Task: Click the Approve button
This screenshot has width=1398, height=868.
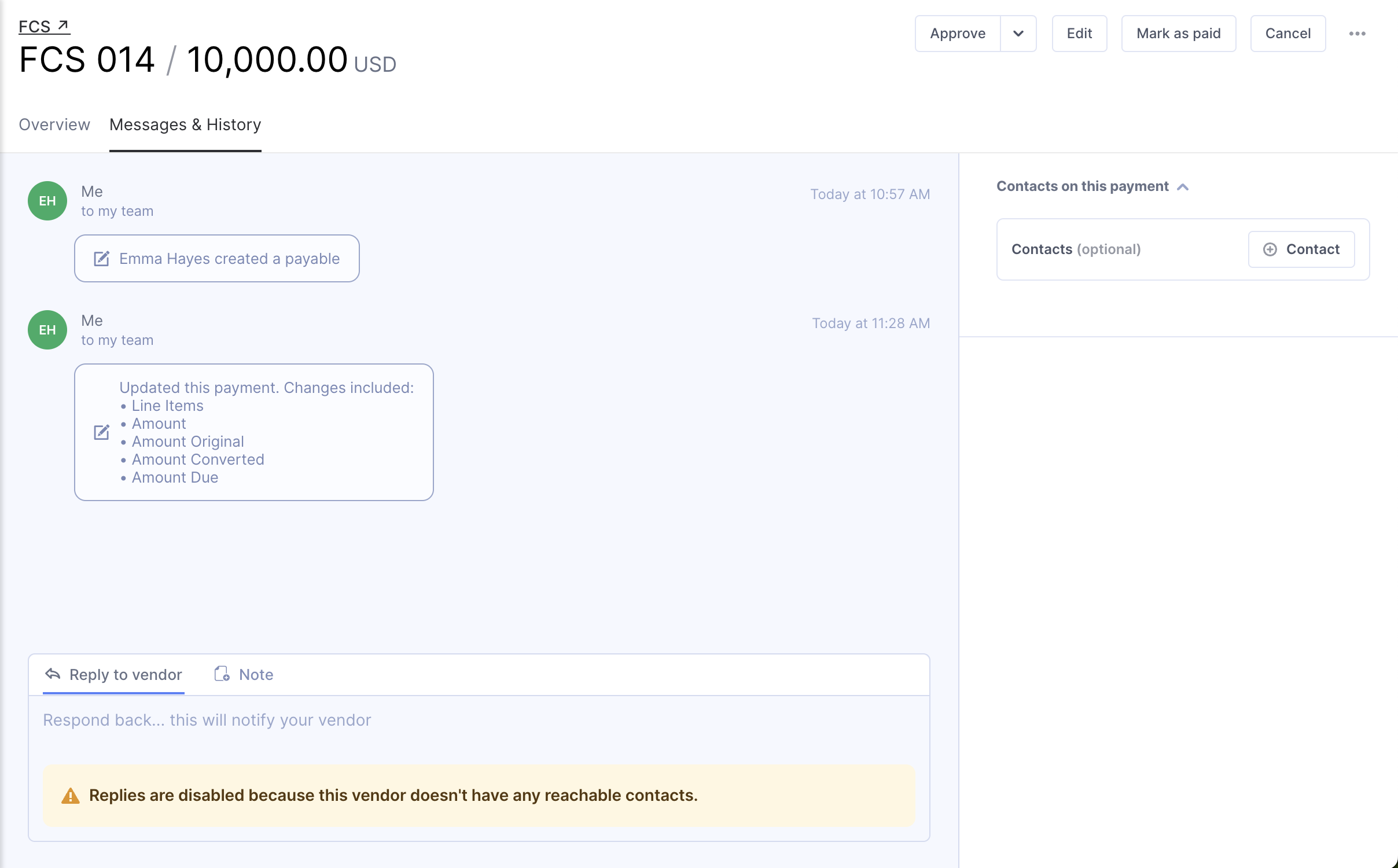Action: (x=958, y=34)
